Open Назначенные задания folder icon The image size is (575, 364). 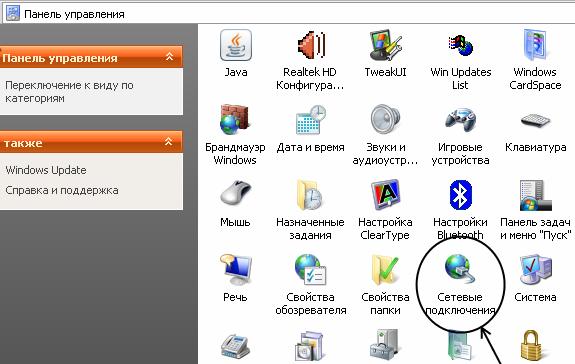click(x=310, y=195)
